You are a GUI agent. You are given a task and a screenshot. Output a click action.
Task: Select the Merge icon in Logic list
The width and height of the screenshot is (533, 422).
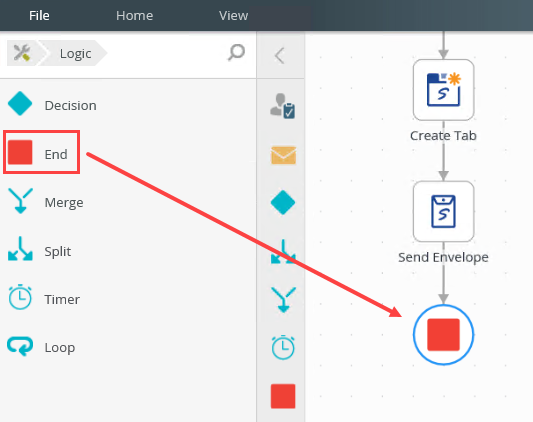(x=20, y=201)
